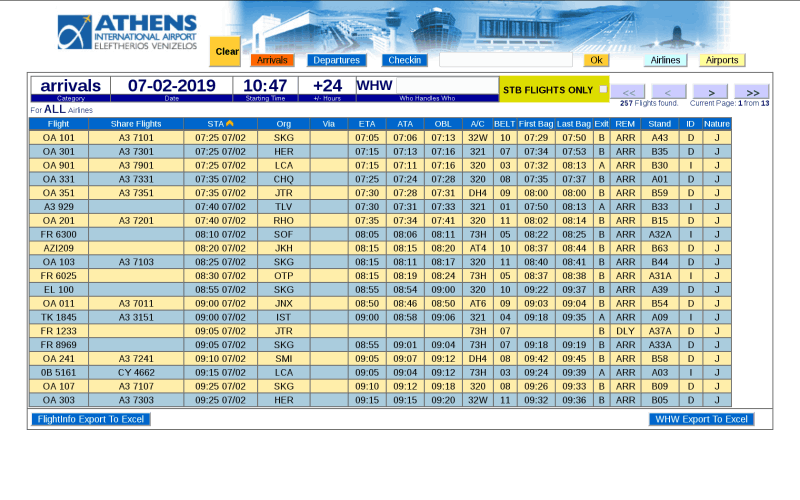Click the search text input field

tap(509, 60)
